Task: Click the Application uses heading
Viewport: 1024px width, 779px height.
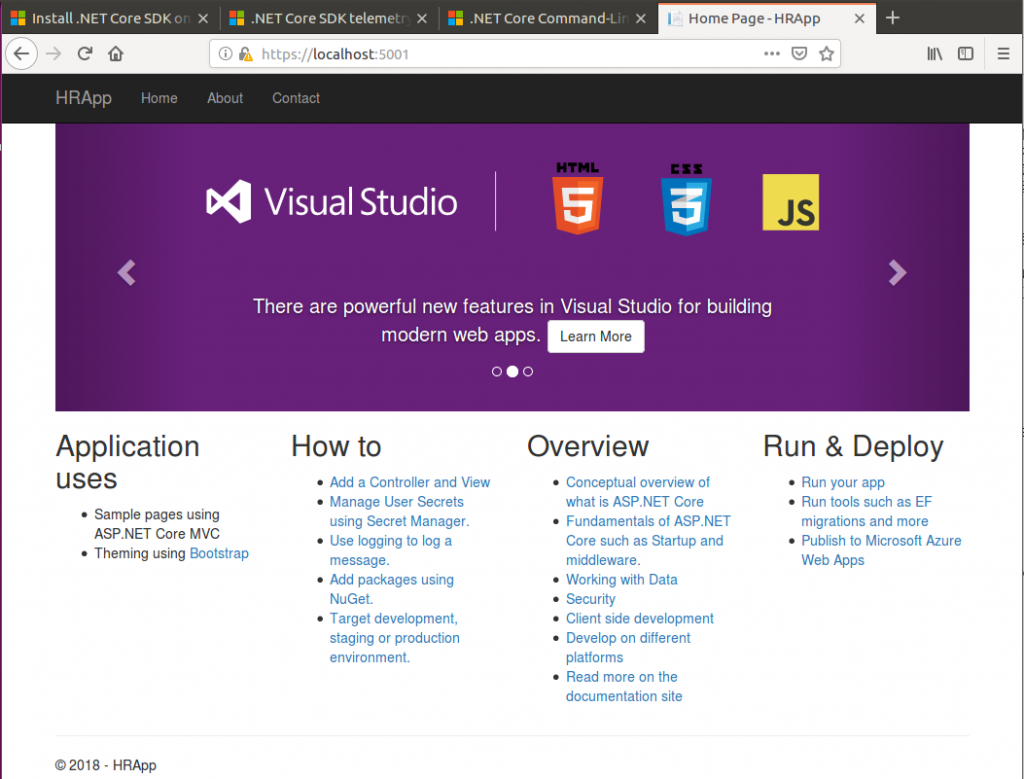Action: click(127, 462)
